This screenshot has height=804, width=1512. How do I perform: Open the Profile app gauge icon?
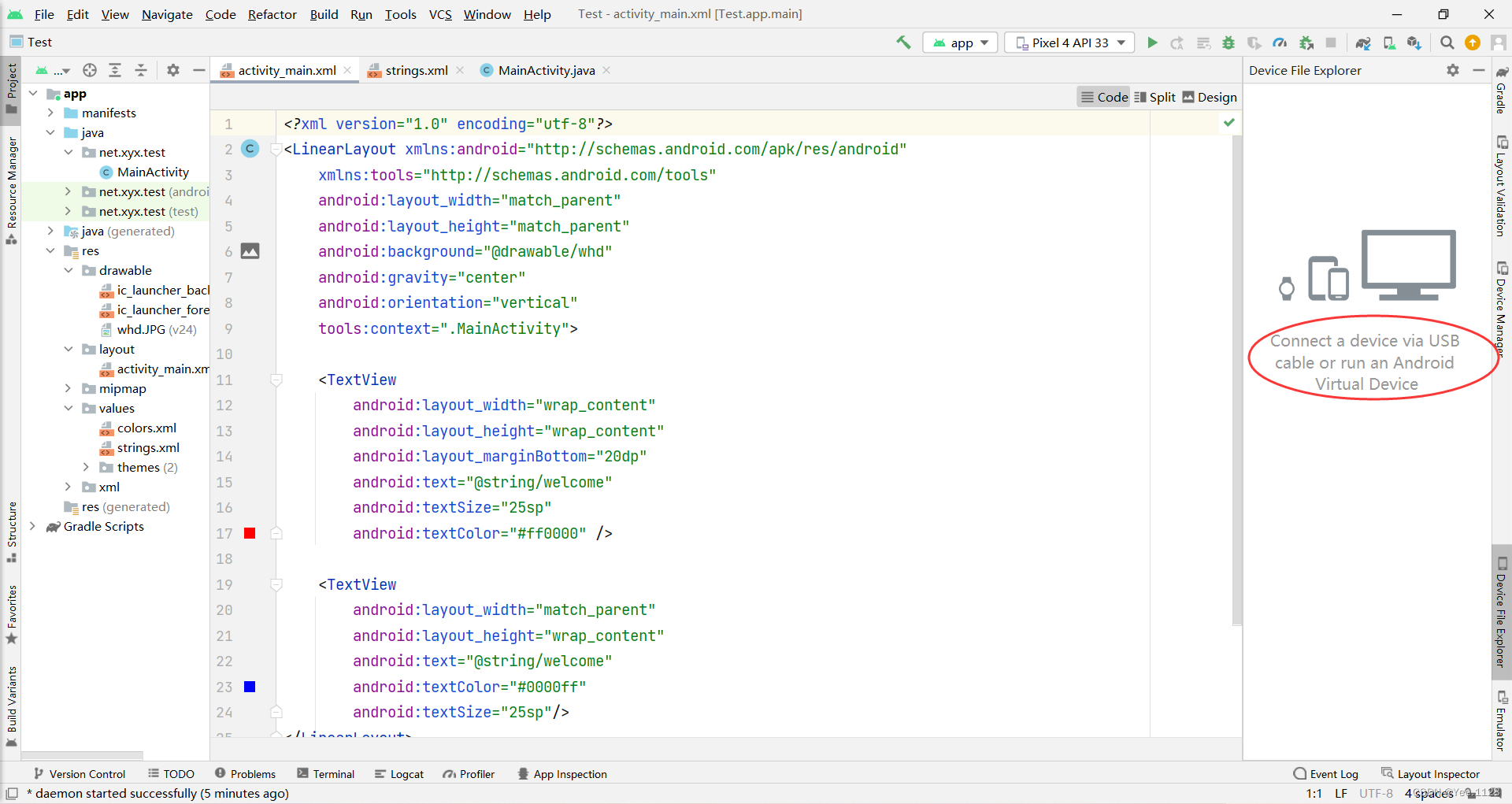coord(1280,43)
